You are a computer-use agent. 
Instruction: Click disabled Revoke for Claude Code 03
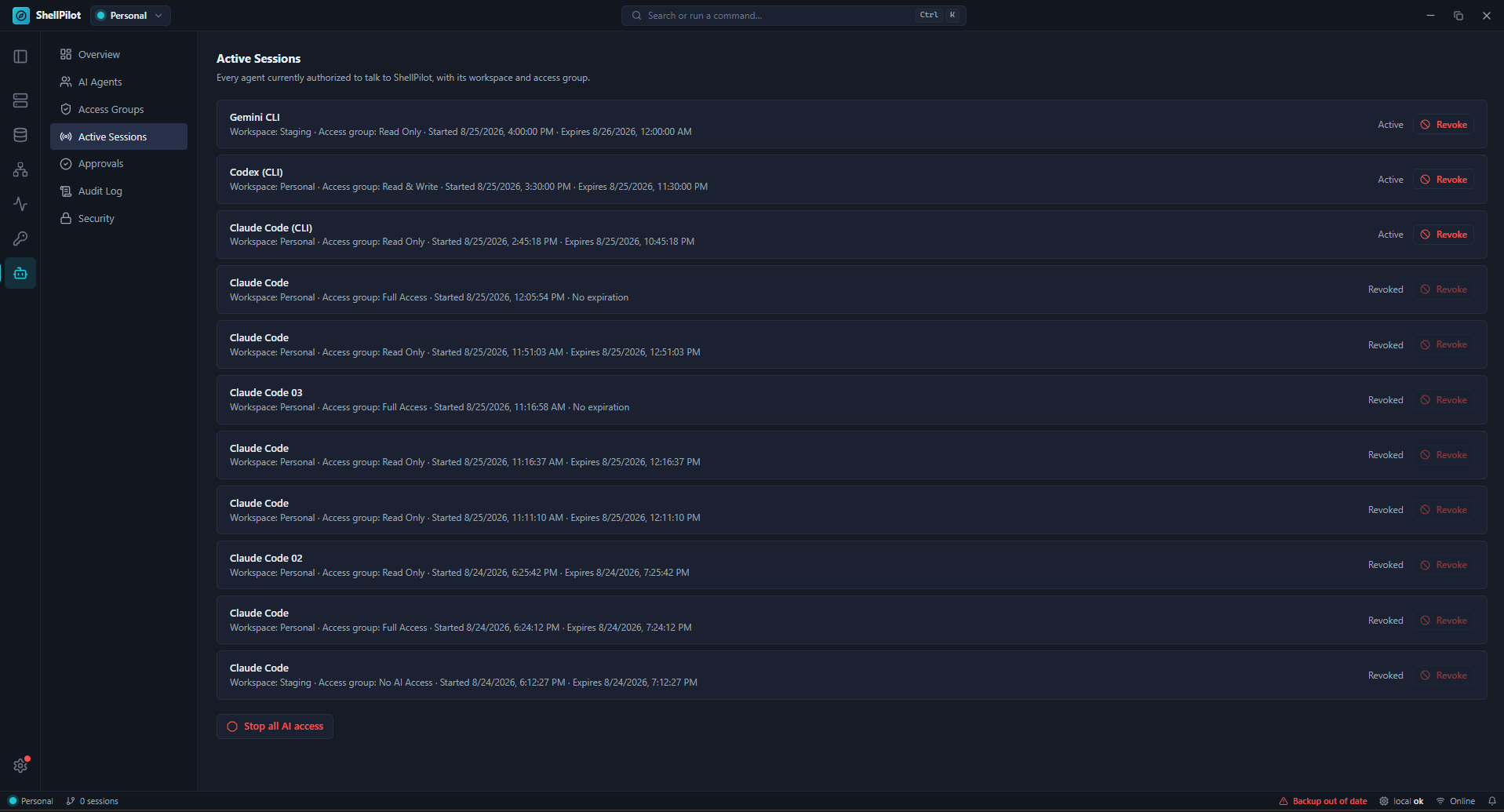[x=1444, y=400]
